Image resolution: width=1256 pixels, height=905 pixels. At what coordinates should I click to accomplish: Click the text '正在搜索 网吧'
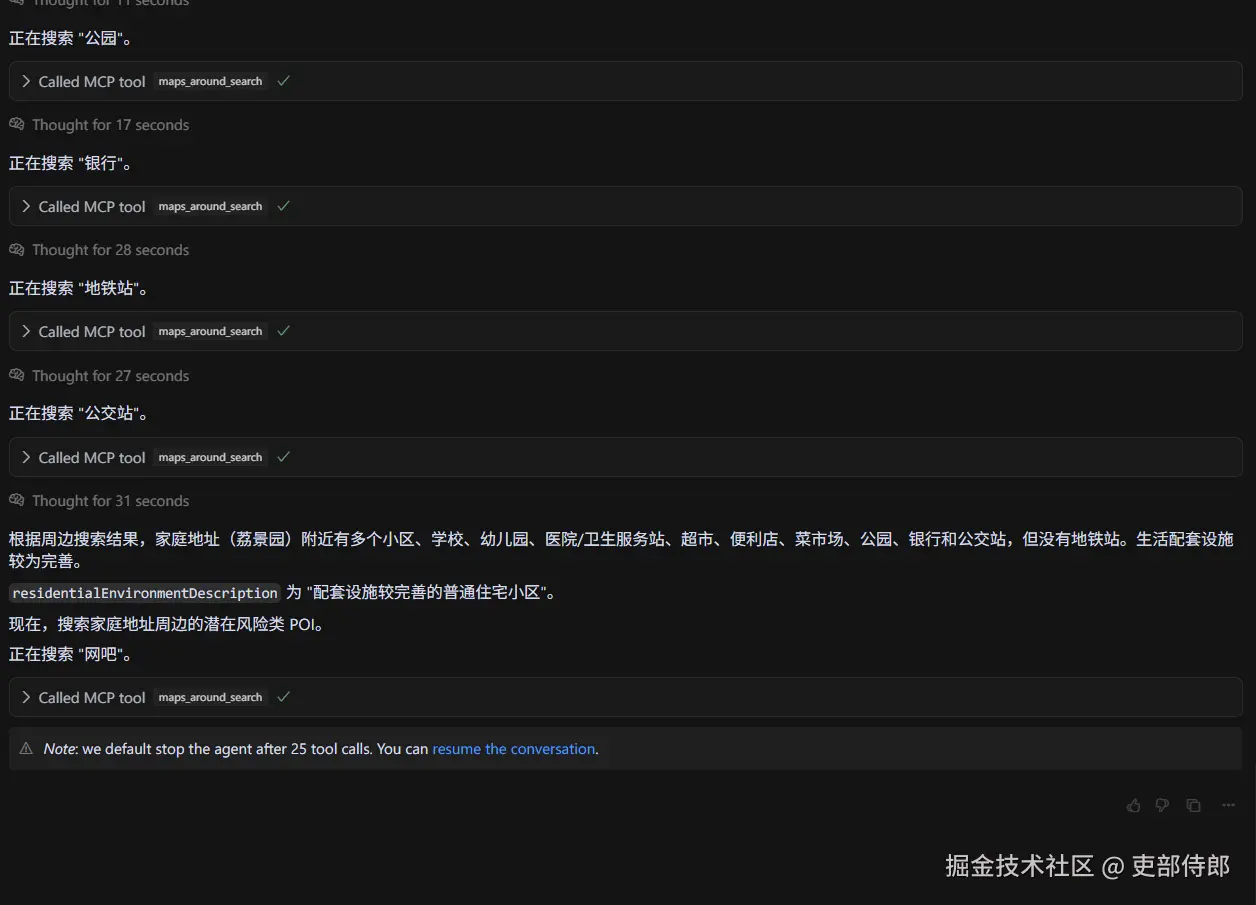pos(70,654)
